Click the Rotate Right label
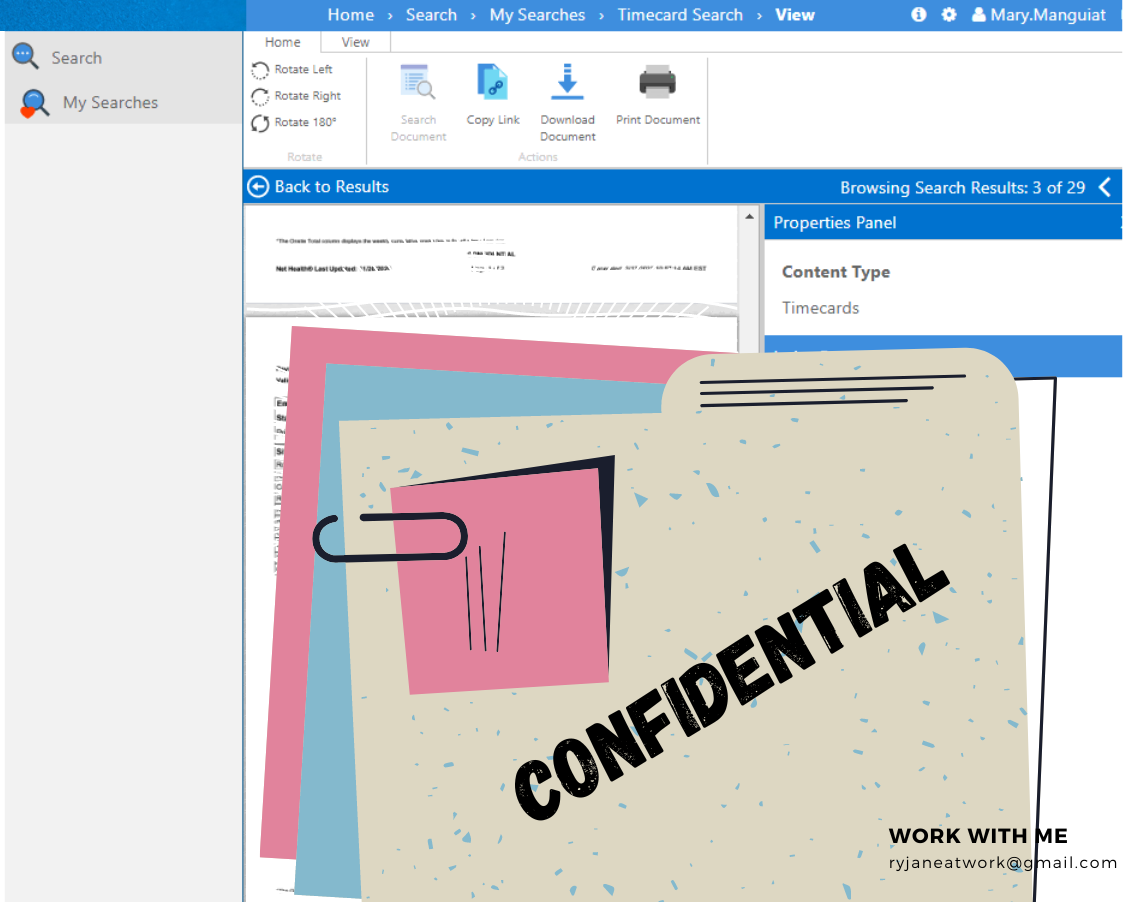 click(308, 96)
